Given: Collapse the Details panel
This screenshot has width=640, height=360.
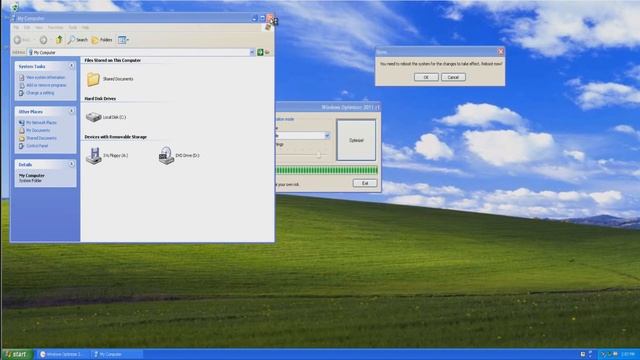Looking at the screenshot, I should (71, 164).
